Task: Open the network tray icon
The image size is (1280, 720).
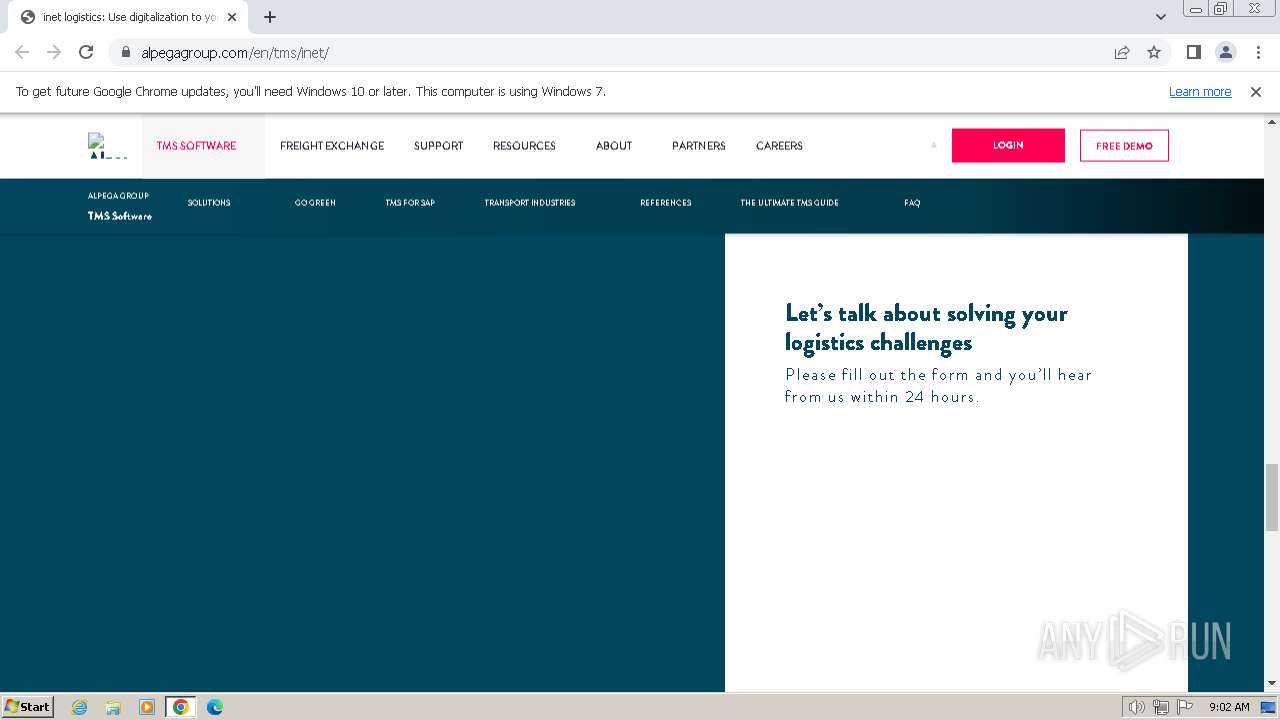Action: tap(1161, 707)
